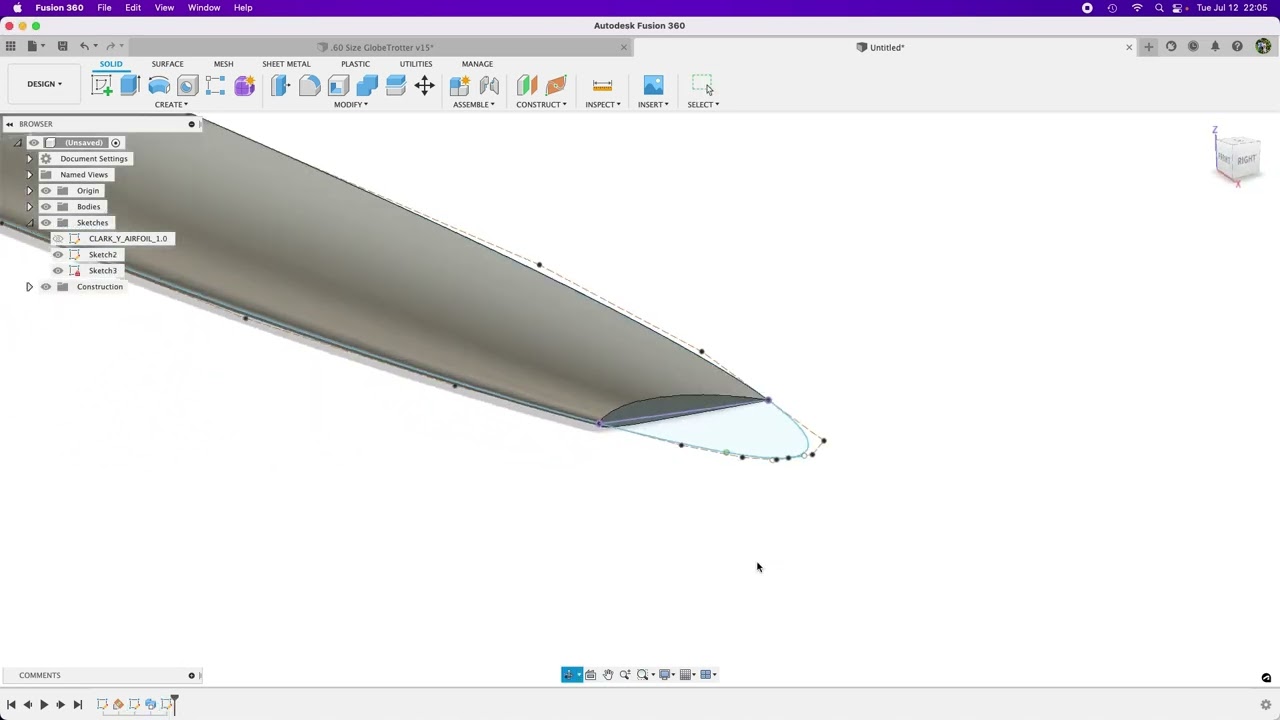Viewport: 1280px width, 720px height.
Task: Hide Sketch2 with its eye icon
Action: 57,255
